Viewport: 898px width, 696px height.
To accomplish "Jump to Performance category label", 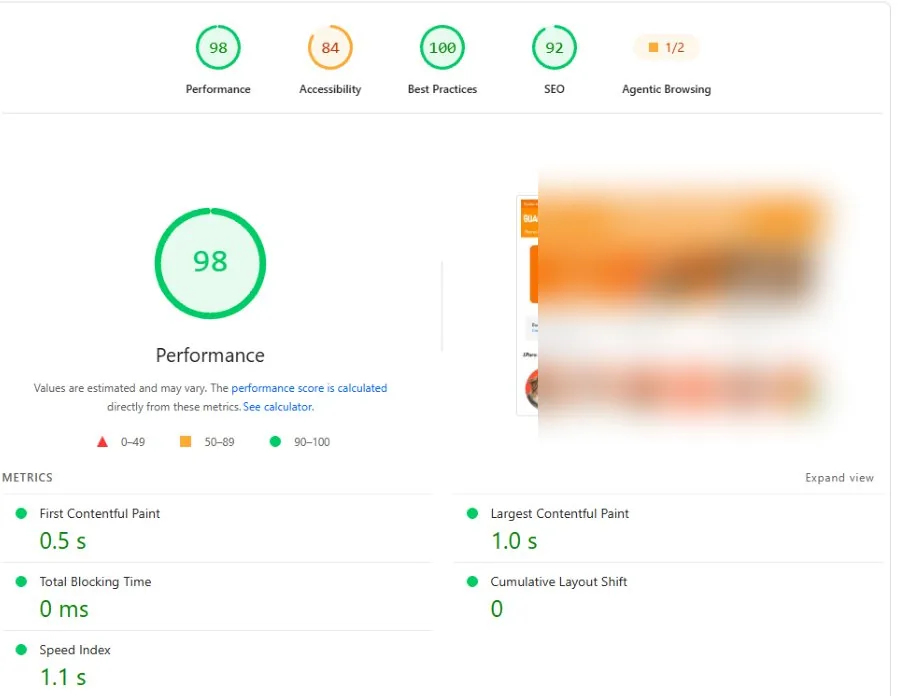I will click(x=218, y=89).
